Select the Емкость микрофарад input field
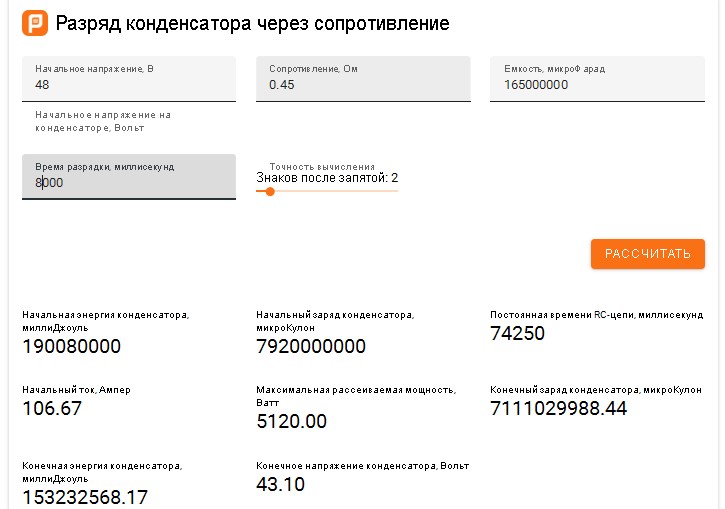 tap(597, 85)
